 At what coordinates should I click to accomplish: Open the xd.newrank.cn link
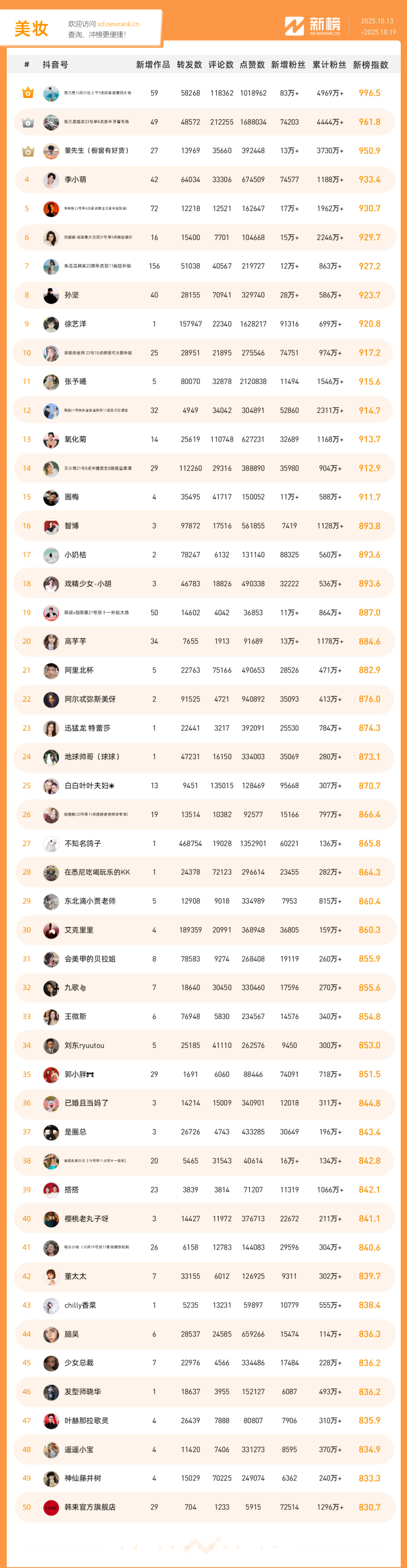pos(118,25)
